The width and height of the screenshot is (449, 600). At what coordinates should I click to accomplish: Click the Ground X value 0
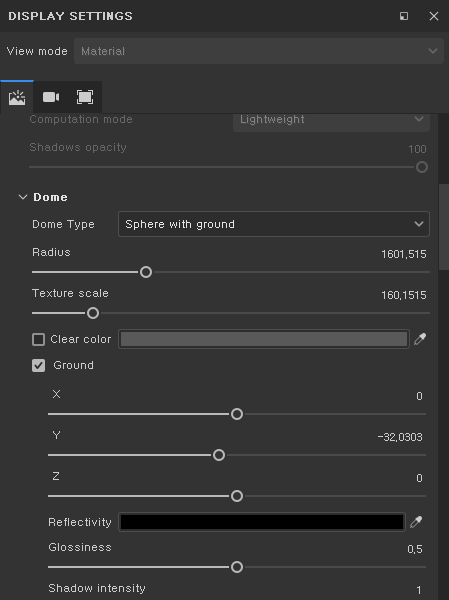(419, 396)
